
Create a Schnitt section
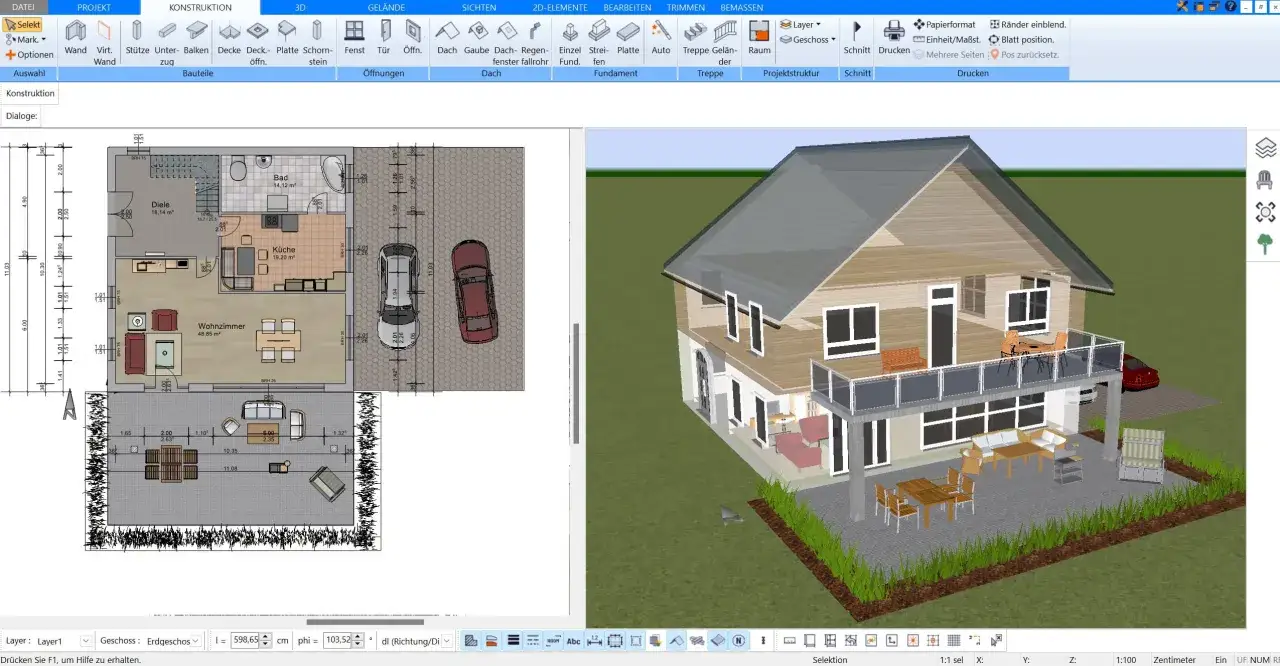[x=857, y=38]
